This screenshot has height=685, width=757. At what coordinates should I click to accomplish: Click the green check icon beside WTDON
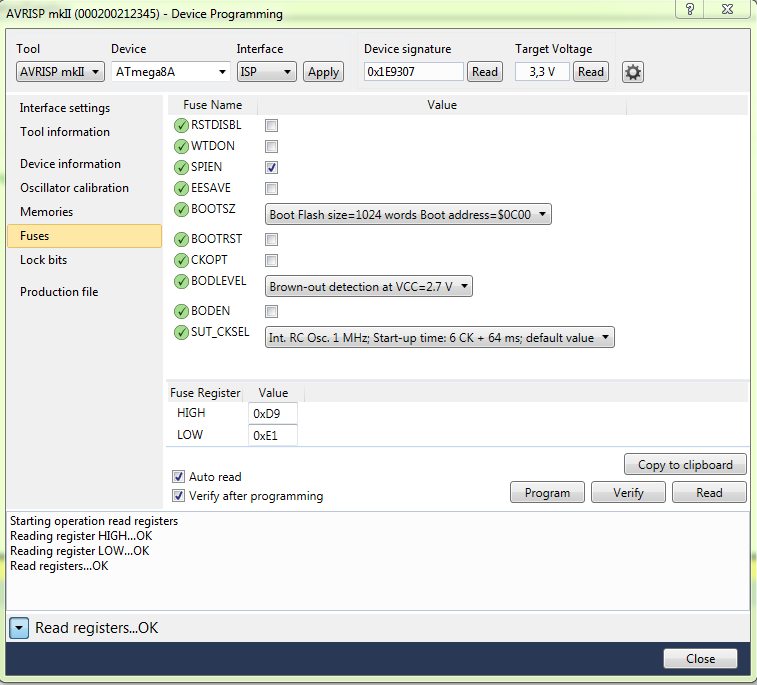click(181, 146)
